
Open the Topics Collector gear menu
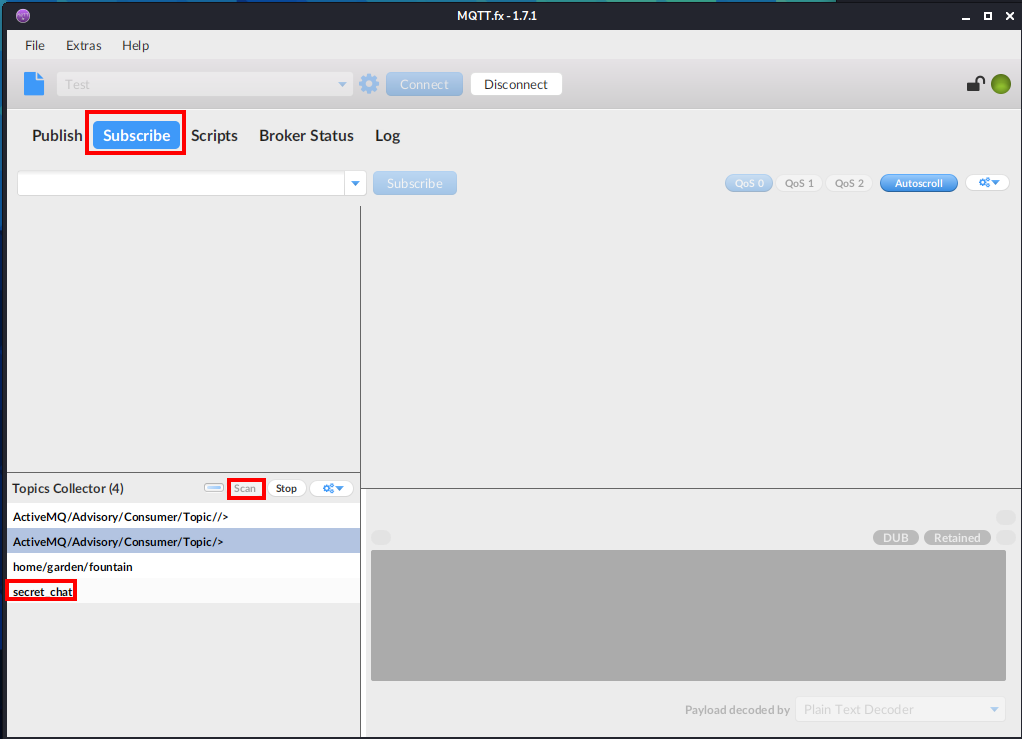point(331,488)
